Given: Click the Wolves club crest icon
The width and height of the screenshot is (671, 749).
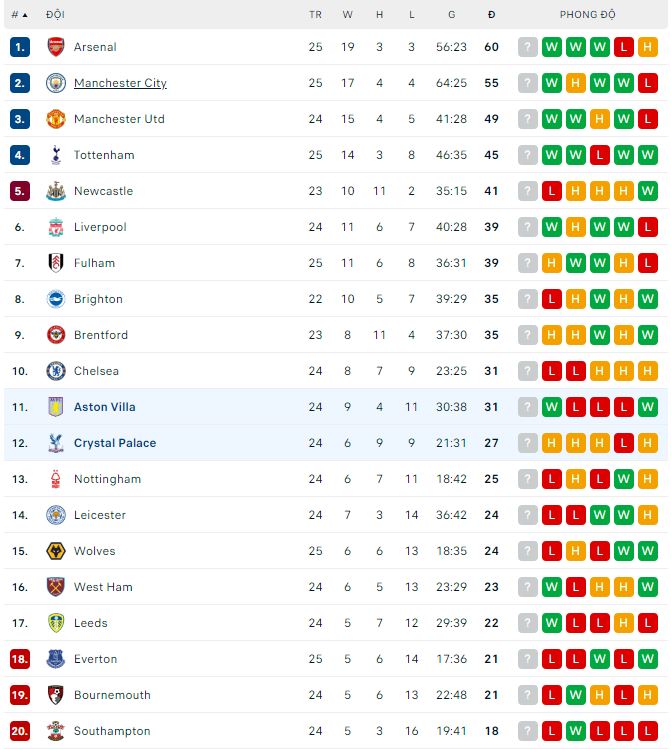Looking at the screenshot, I should tap(56, 551).
